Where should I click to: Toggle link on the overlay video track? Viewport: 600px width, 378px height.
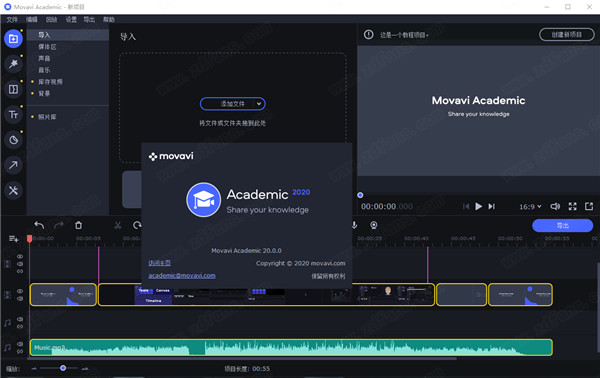pos(20,271)
